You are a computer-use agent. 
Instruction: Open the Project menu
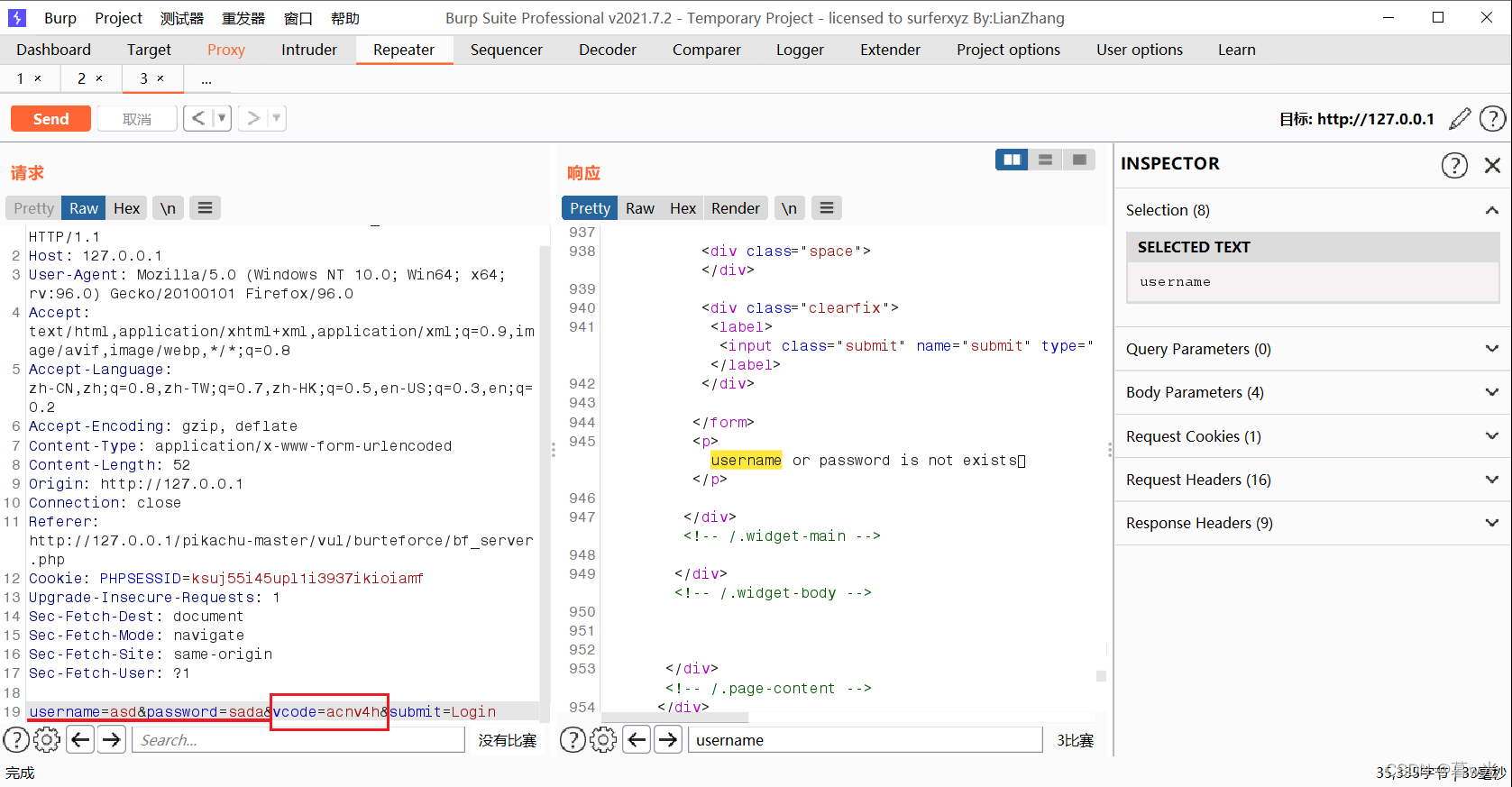coord(119,18)
